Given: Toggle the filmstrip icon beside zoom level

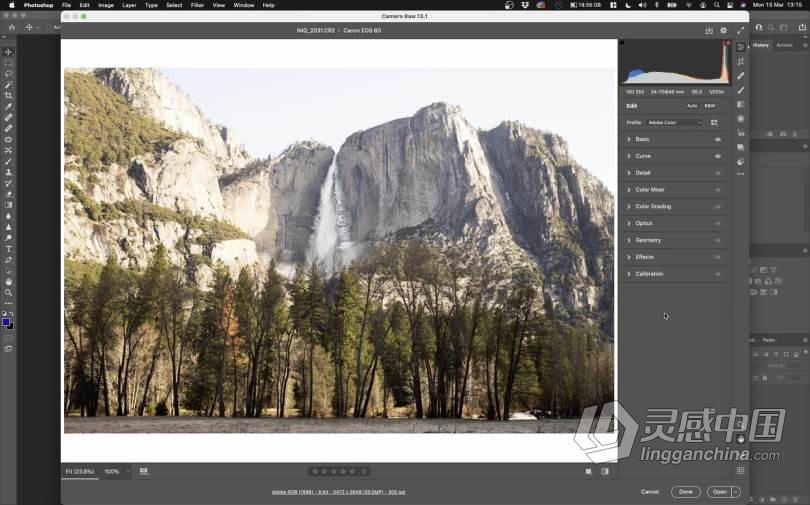Looking at the screenshot, I should [144, 471].
